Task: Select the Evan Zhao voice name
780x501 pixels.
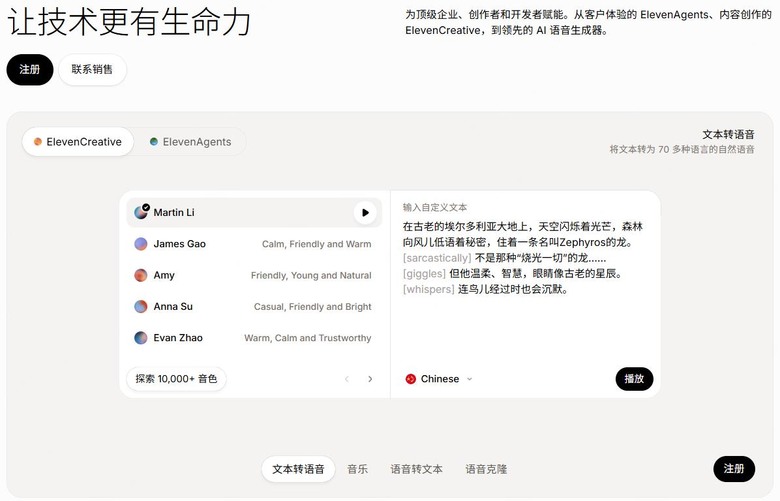Action: click(178, 338)
